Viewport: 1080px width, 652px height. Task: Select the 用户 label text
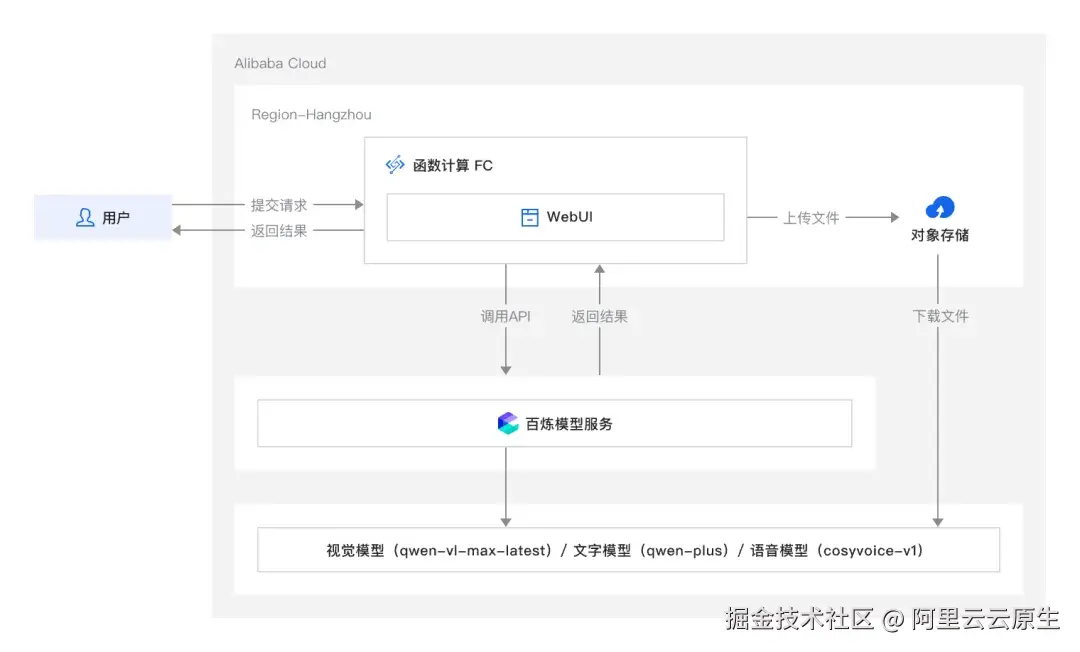tap(116, 218)
